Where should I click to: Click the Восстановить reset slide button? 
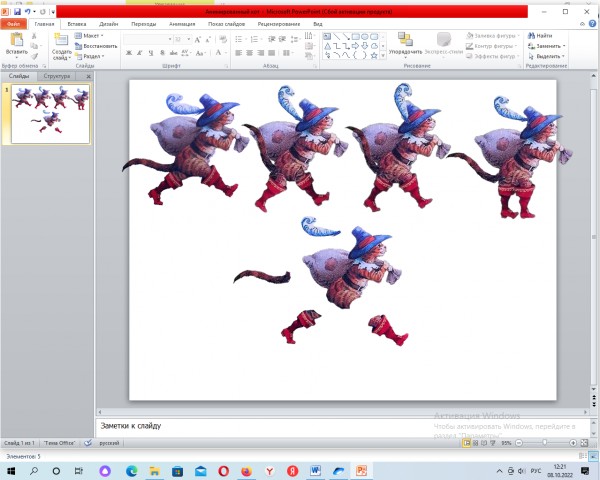(96, 46)
